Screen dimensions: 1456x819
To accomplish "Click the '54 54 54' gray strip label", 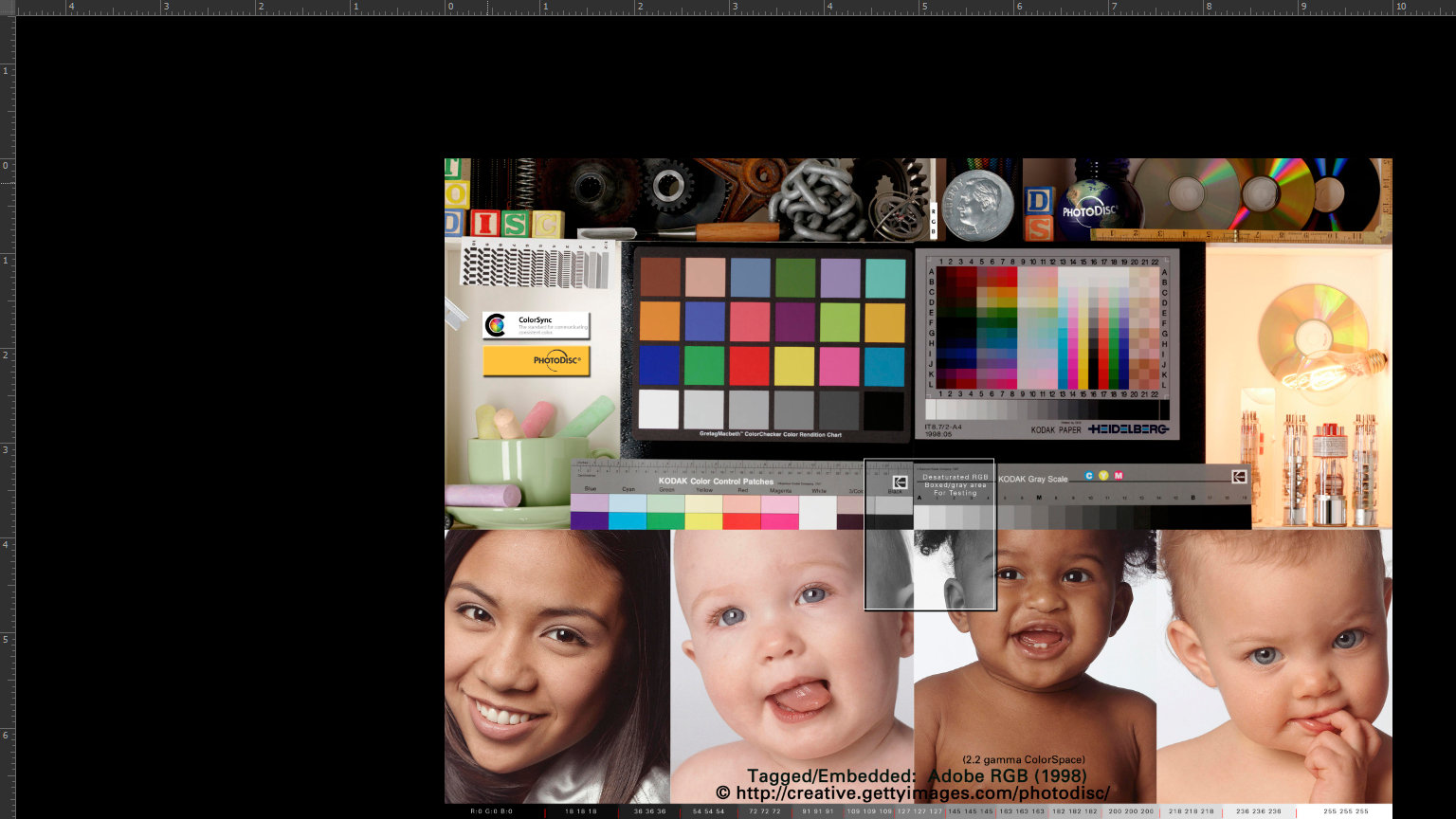I will [x=708, y=811].
